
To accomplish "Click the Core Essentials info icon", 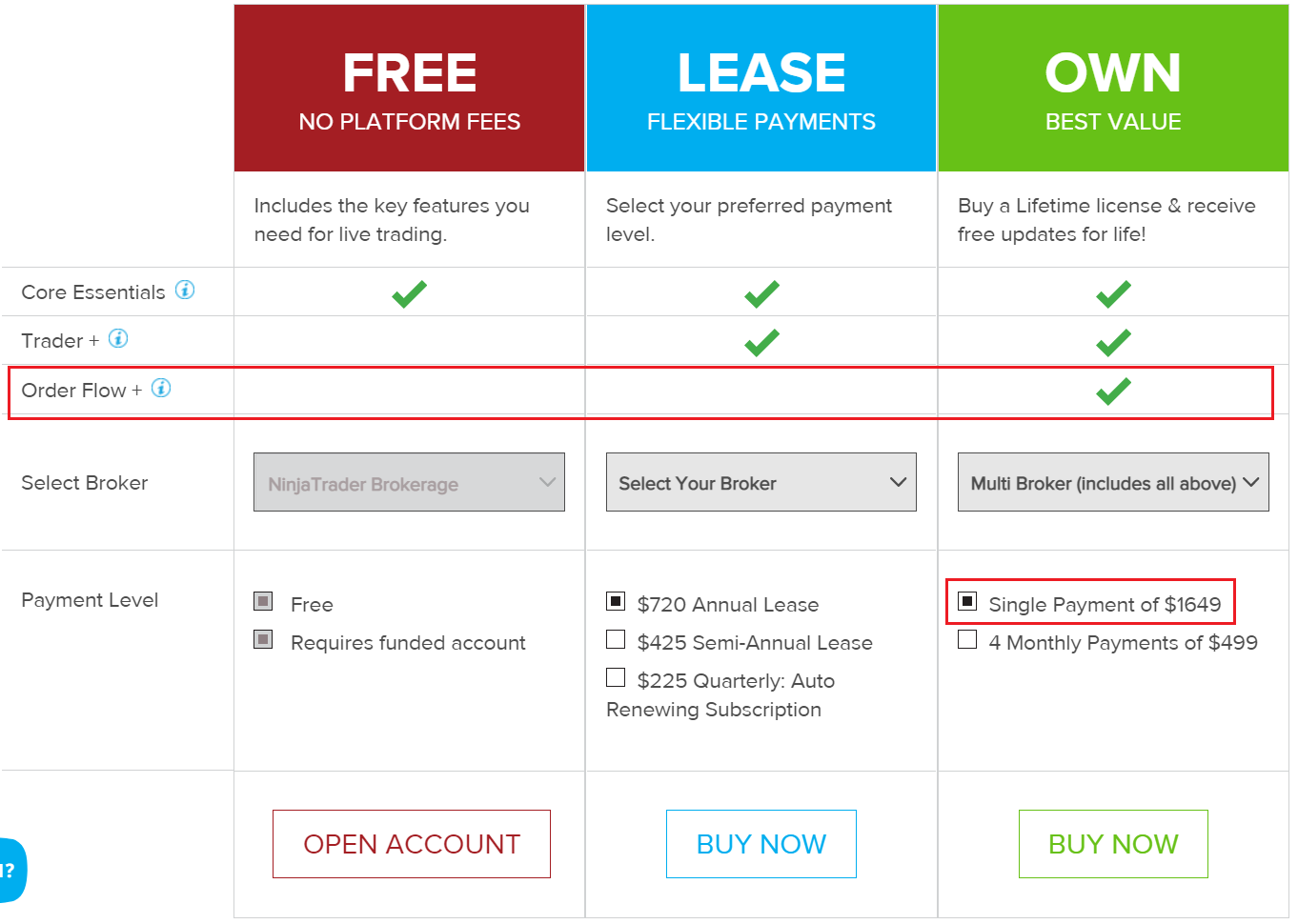I will (185, 291).
